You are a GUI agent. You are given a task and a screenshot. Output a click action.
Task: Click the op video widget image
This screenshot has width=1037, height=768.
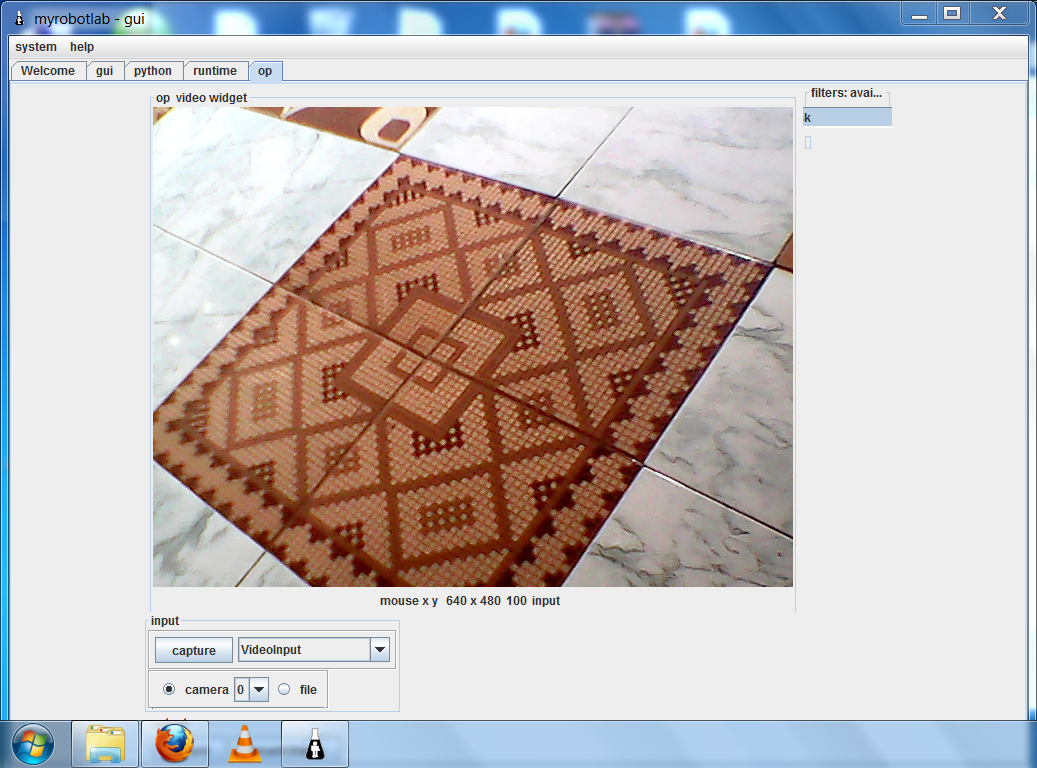click(473, 347)
